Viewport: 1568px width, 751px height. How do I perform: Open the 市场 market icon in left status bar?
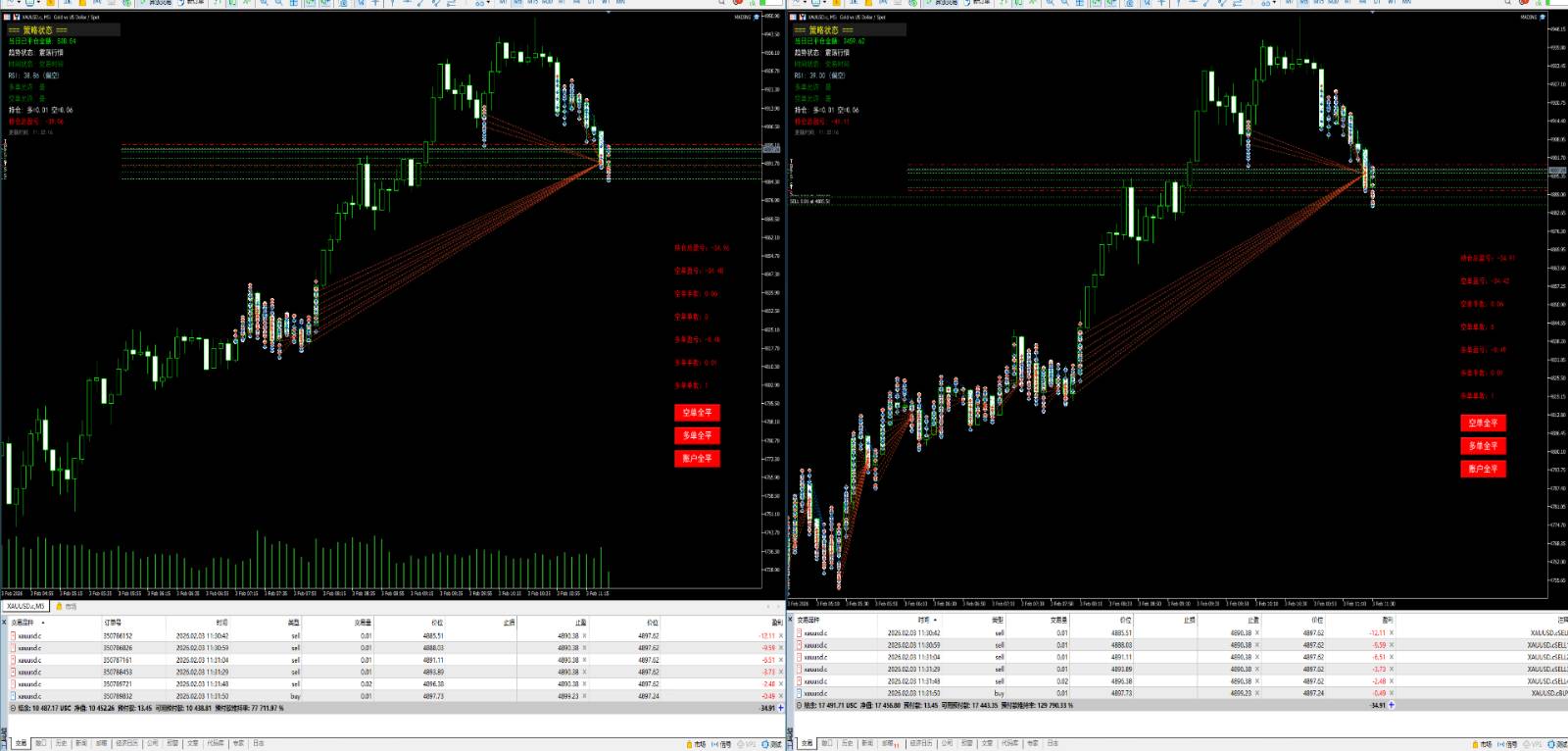pos(696,744)
